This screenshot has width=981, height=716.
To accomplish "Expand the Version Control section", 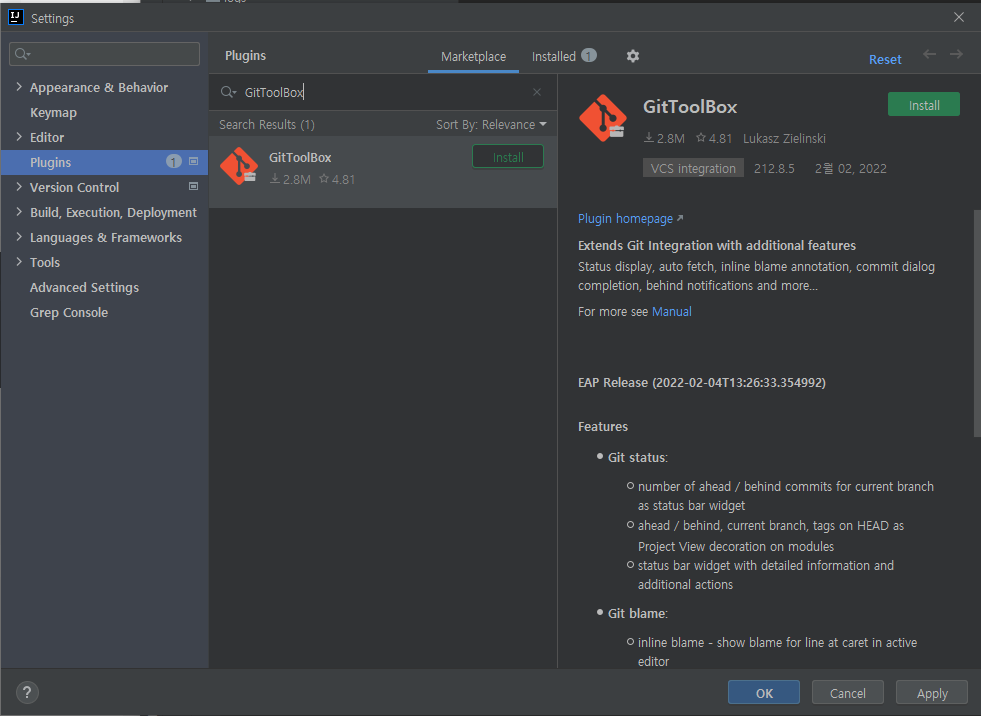I will (19, 187).
